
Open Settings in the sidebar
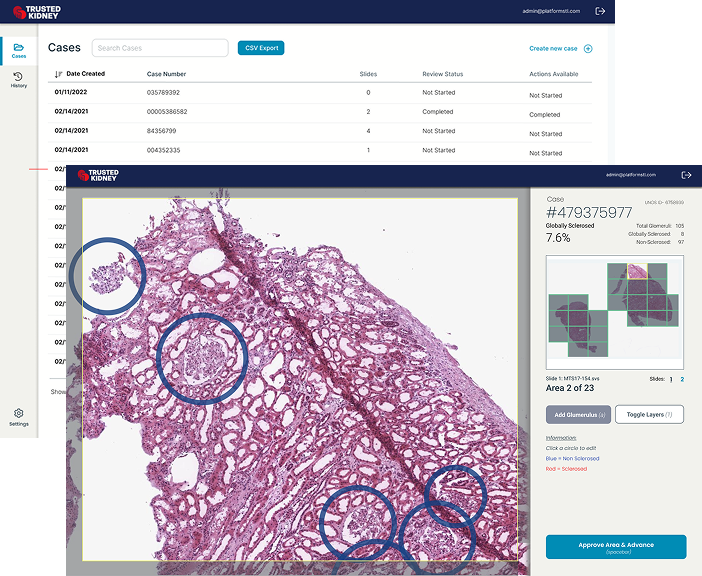click(x=19, y=417)
